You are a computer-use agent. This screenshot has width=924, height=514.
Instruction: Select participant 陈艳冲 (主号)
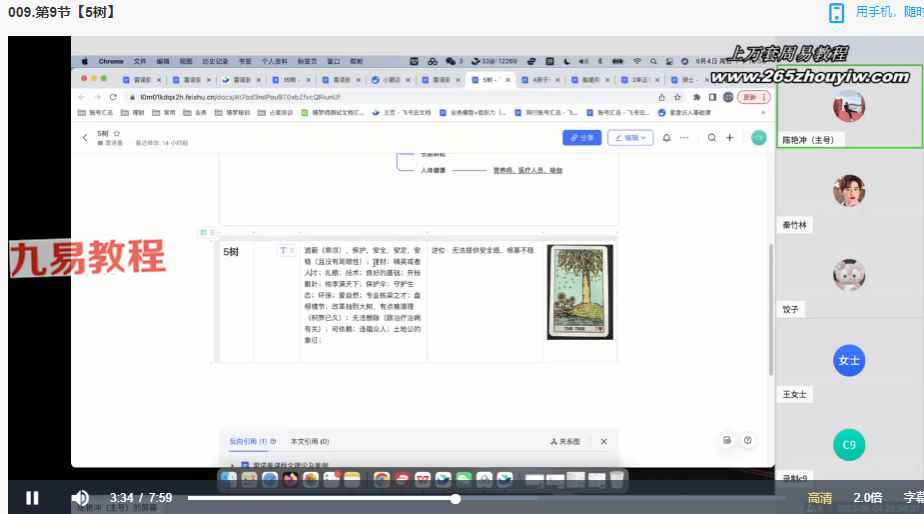[849, 106]
